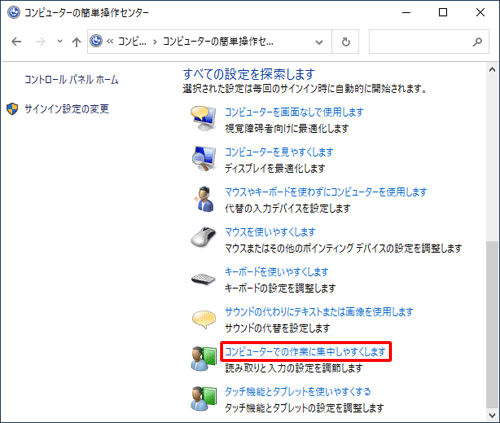Click the monitor with magnifier icon
Viewport: 500px width, 423px height.
click(203, 159)
